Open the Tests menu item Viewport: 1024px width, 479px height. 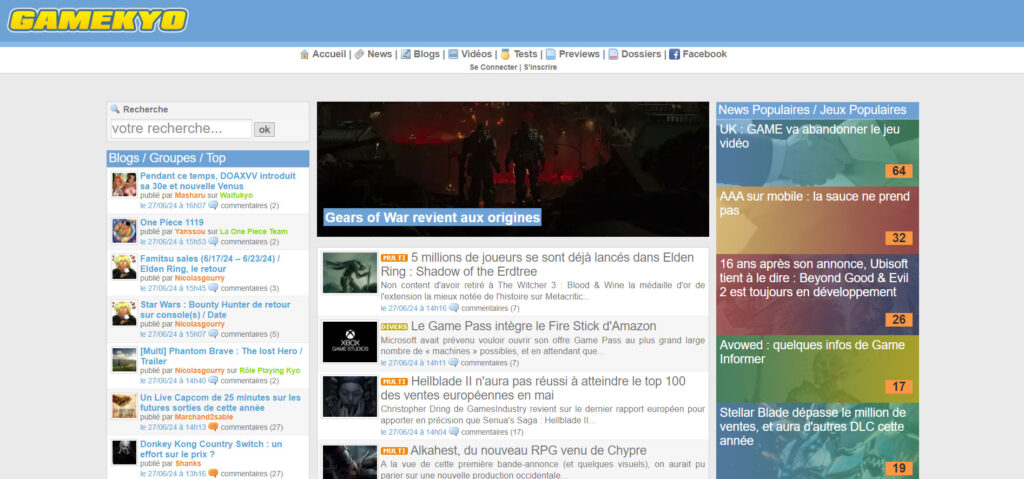pos(525,54)
